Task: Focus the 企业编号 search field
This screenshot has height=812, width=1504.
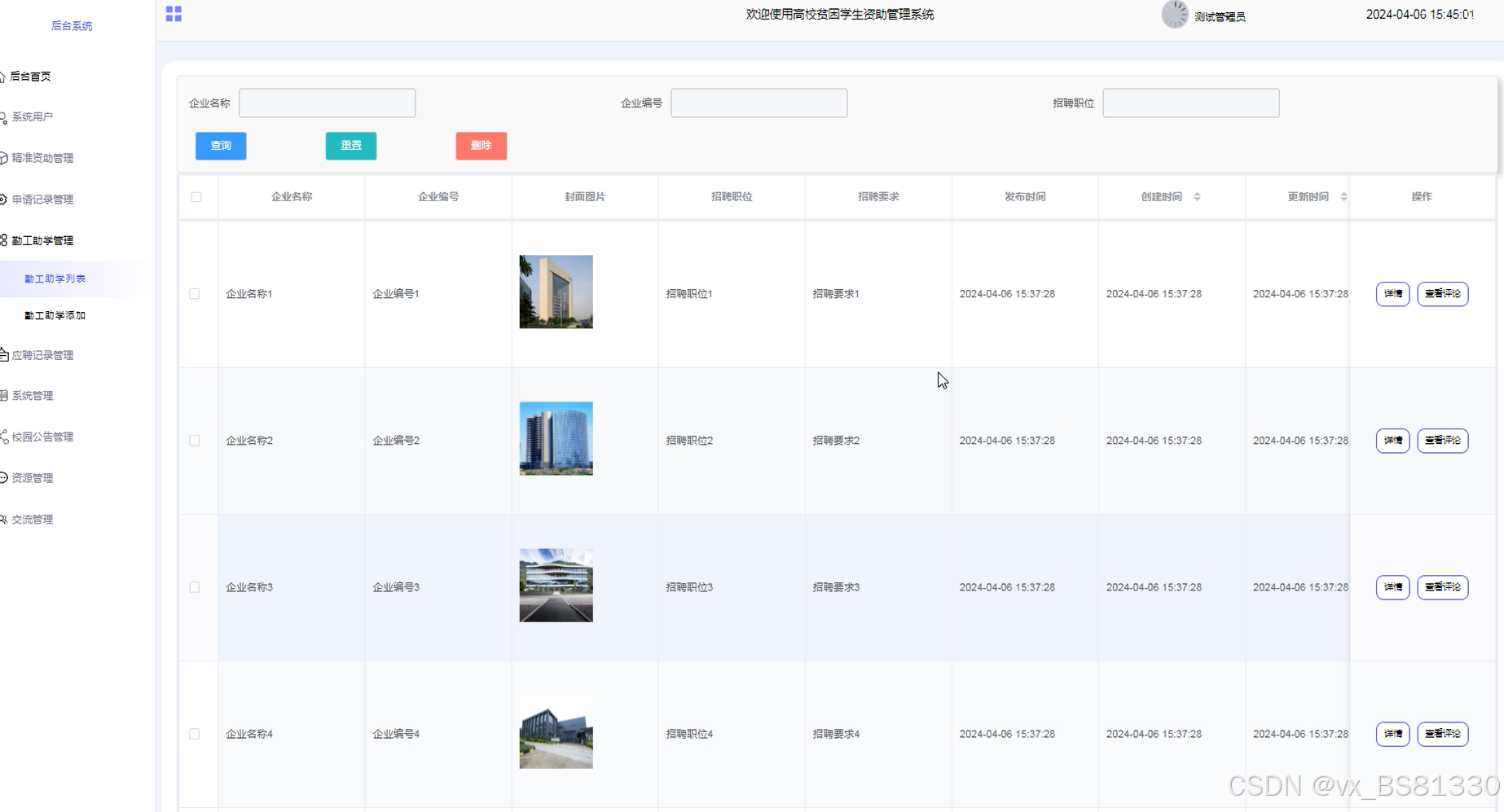Action: point(759,103)
